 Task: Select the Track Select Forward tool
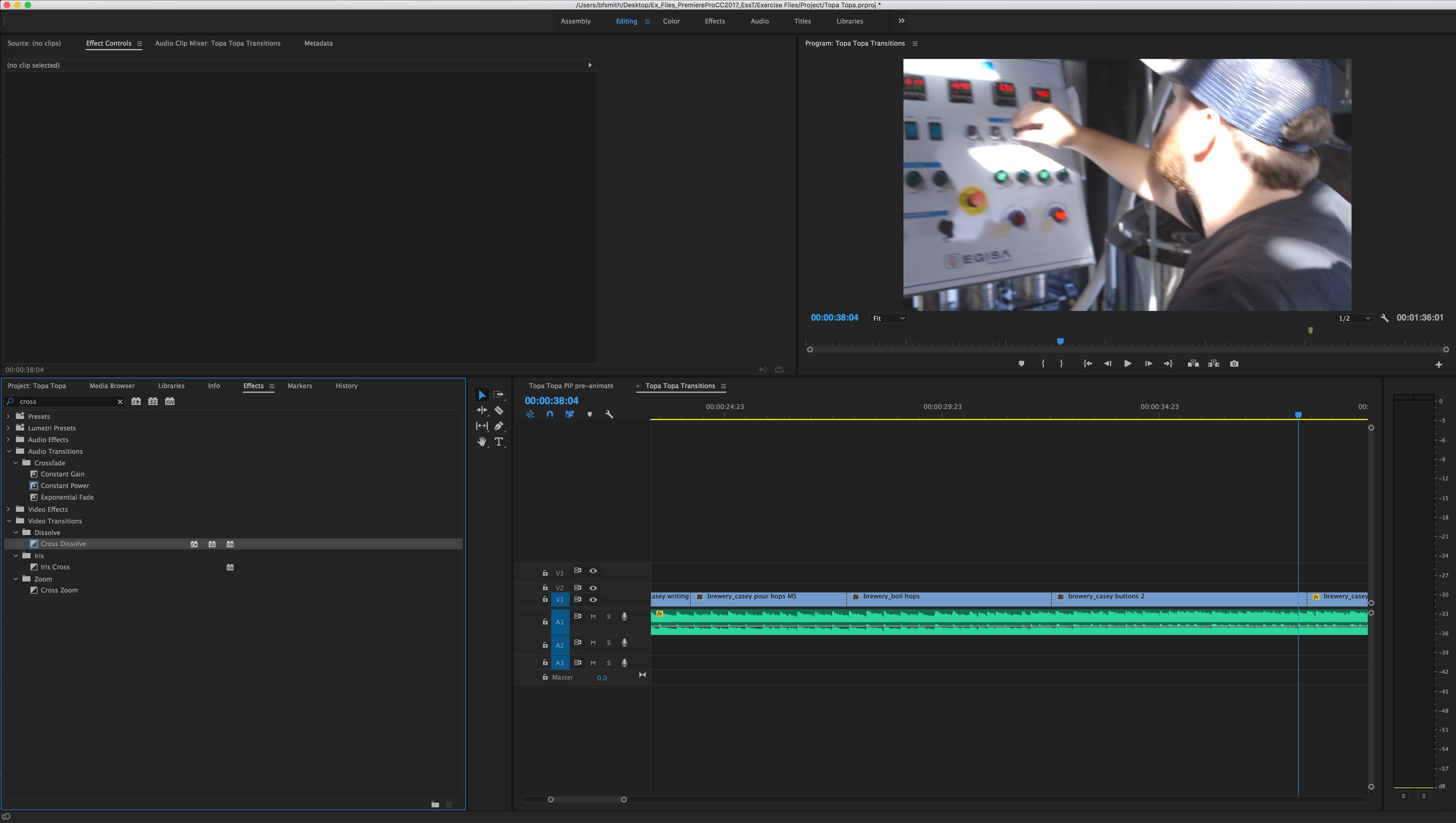click(x=499, y=395)
